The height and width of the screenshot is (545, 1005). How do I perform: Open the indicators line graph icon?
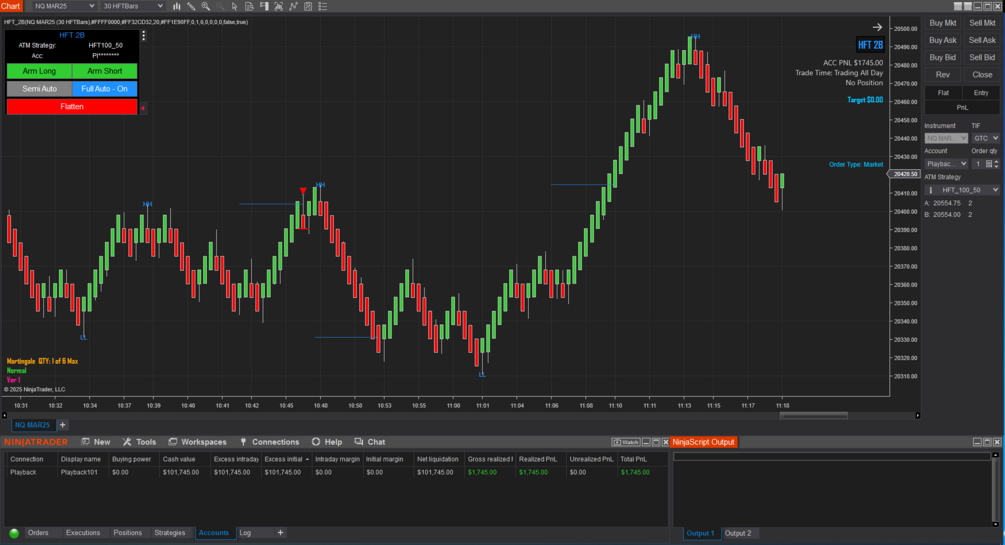294,6
